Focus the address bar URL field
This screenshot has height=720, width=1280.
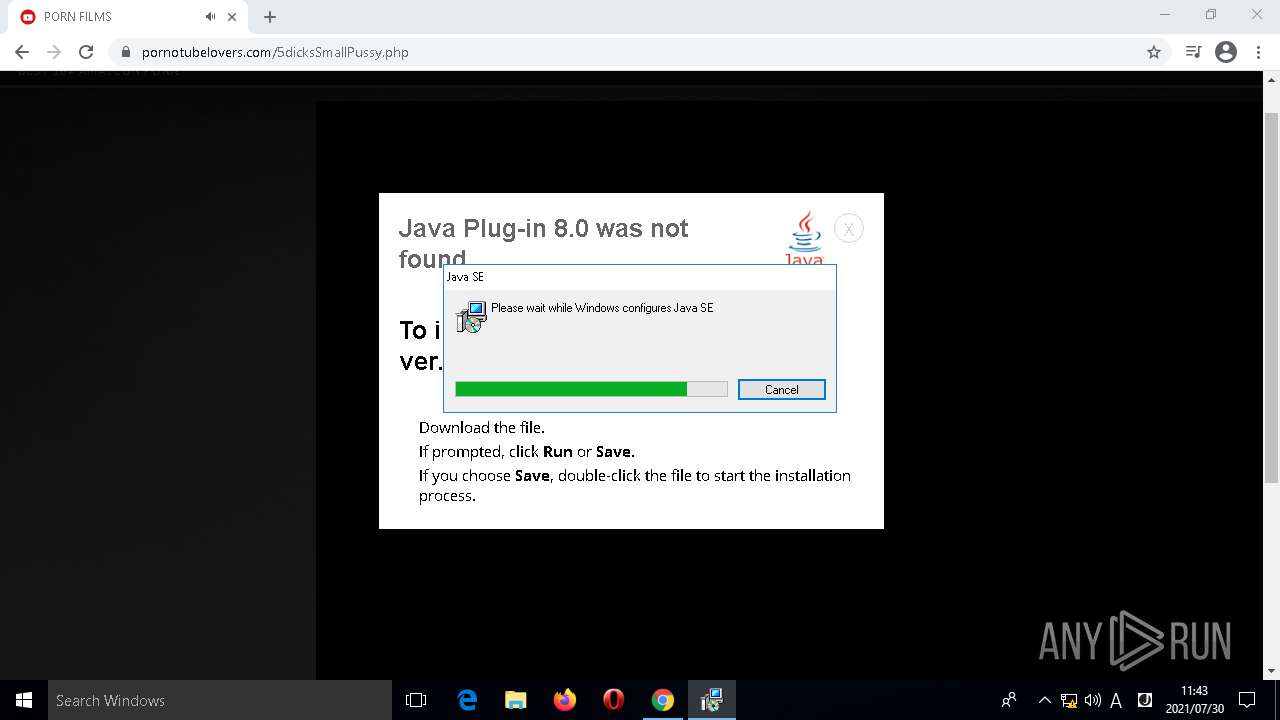[x=640, y=52]
